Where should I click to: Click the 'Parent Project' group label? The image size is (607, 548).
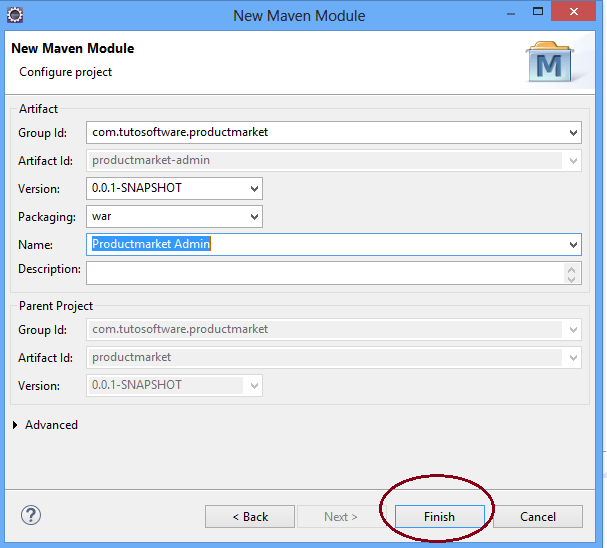(56, 306)
